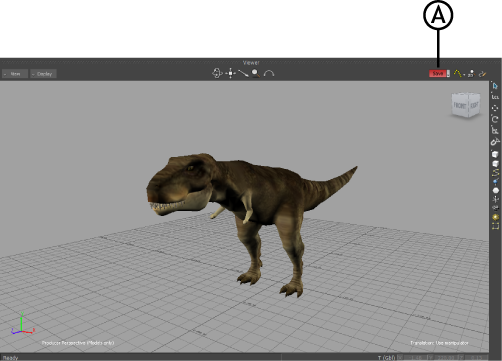Toggle the light bulb lighting icon
Image resolution: width=502 pixels, height=361 pixels.
click(495, 217)
